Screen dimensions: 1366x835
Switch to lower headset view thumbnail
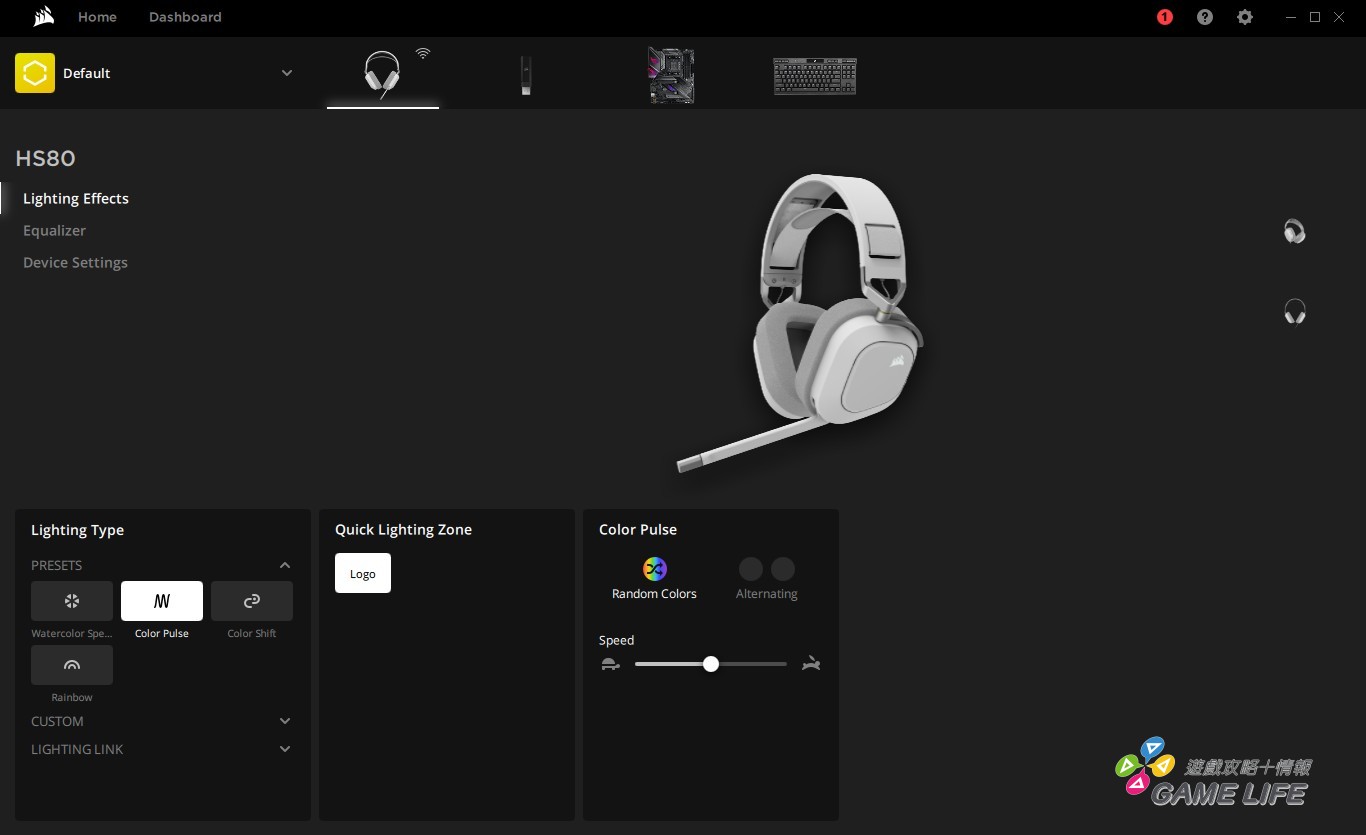pos(1294,312)
